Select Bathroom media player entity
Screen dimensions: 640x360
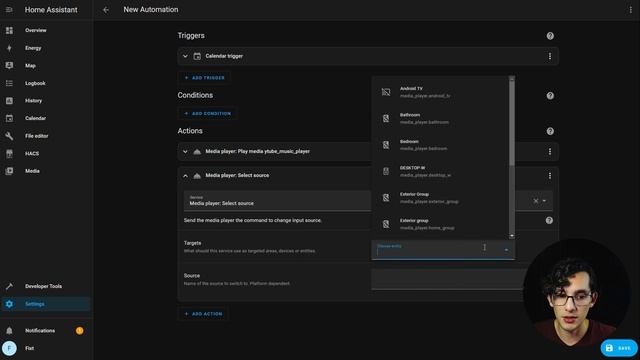[441, 118]
